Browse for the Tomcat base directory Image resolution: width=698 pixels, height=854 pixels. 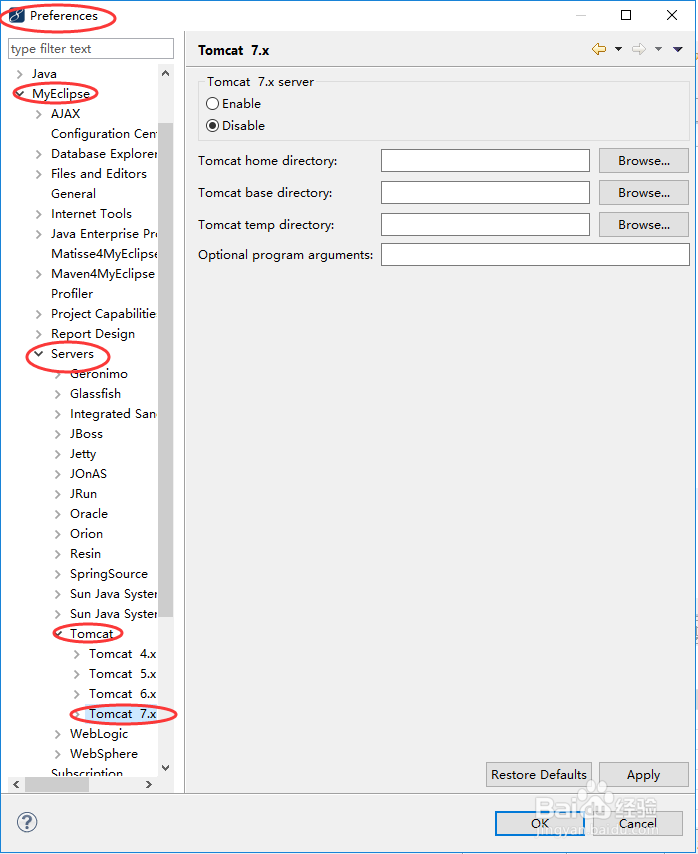[x=644, y=193]
